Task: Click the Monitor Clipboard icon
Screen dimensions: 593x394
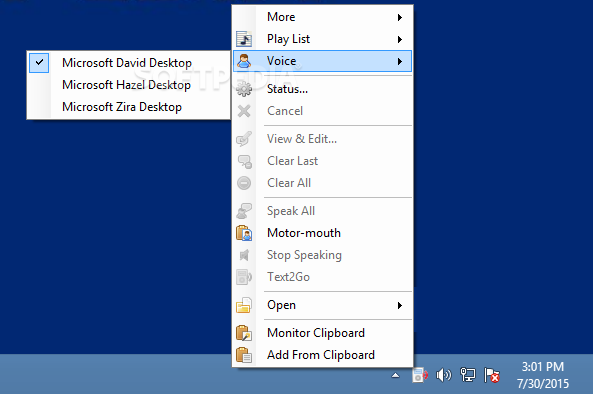Action: [x=244, y=333]
